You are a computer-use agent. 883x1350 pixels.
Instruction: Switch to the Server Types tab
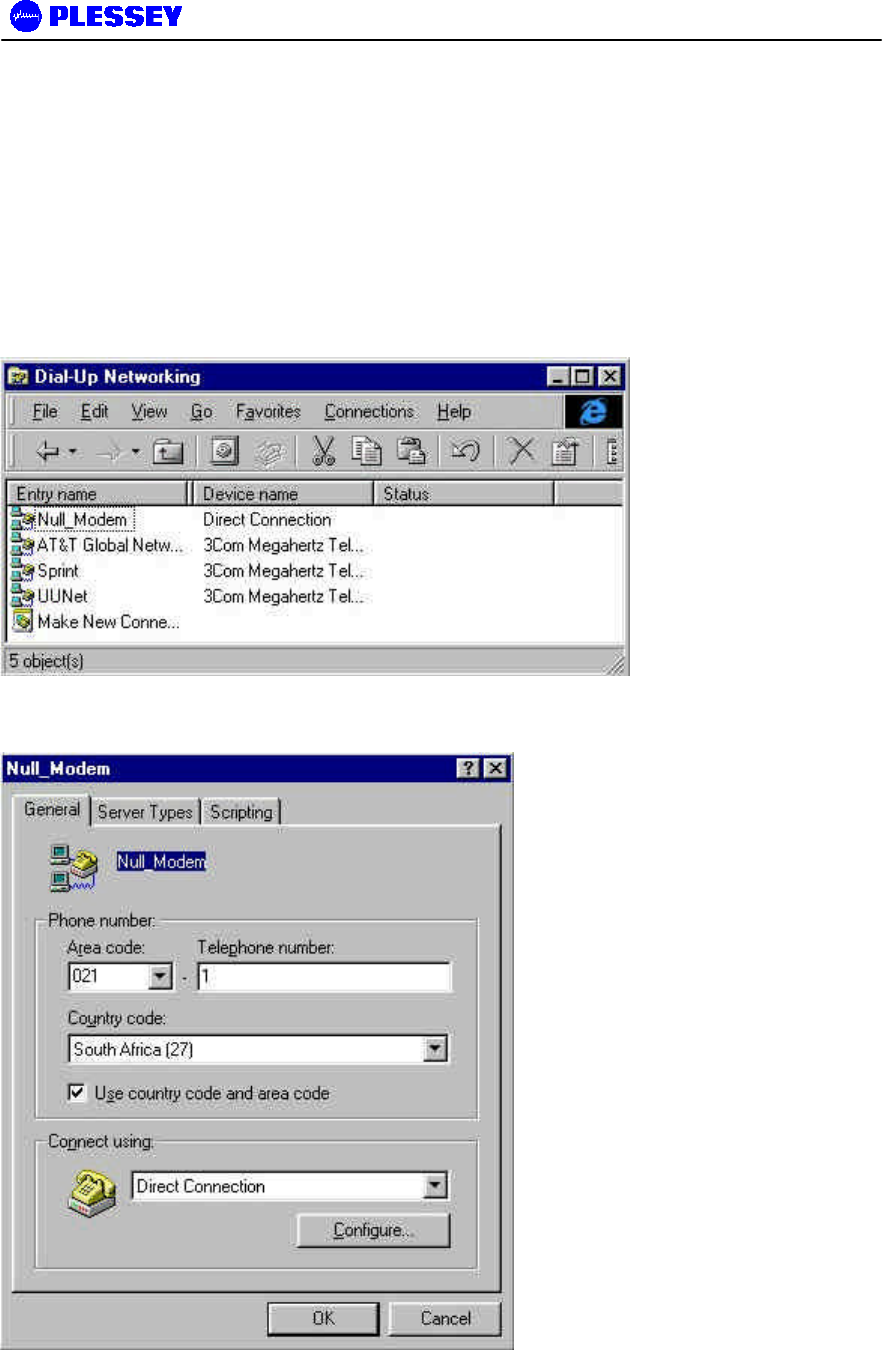point(145,812)
